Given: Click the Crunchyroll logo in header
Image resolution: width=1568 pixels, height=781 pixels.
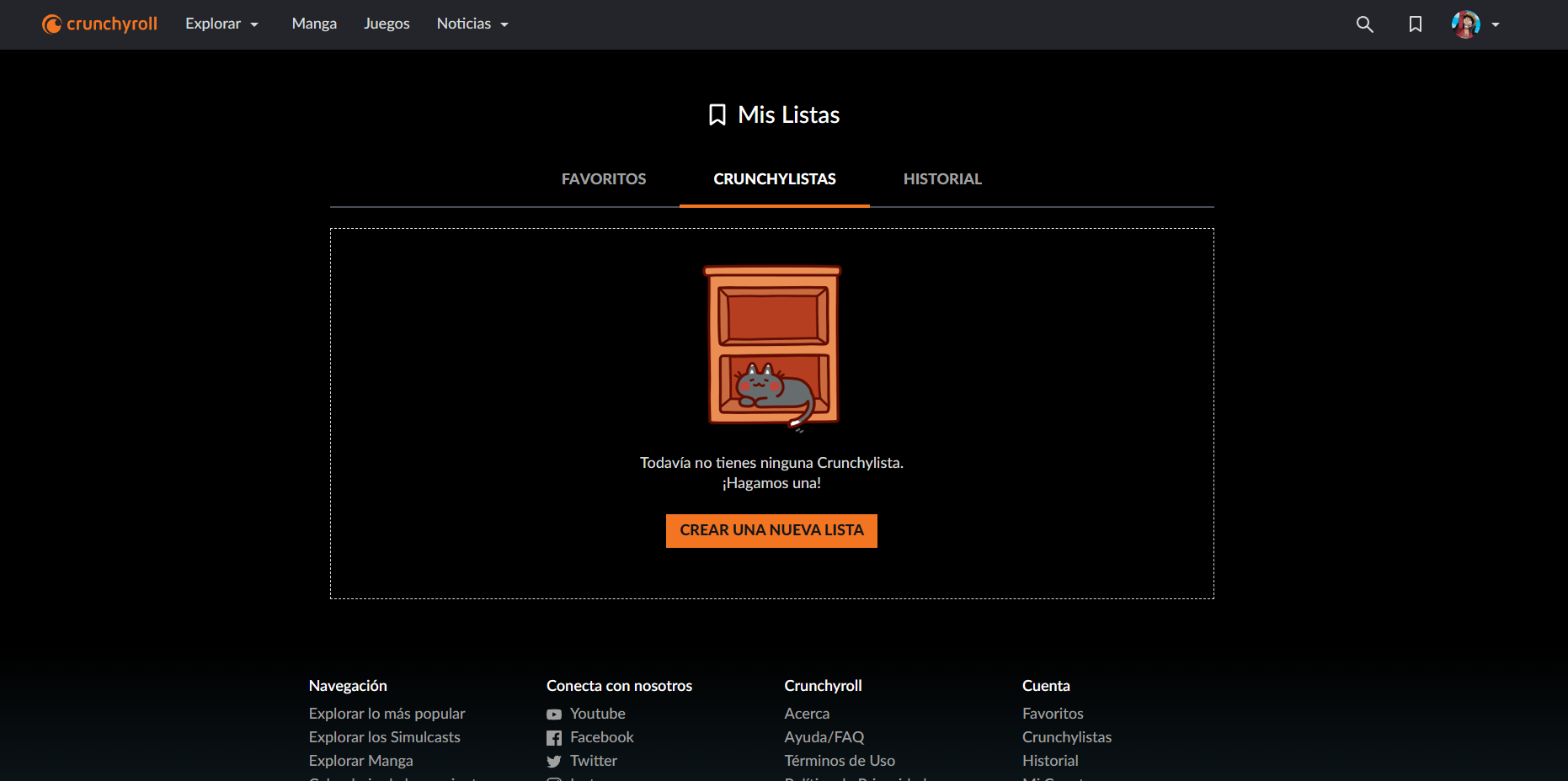Looking at the screenshot, I should (x=99, y=24).
